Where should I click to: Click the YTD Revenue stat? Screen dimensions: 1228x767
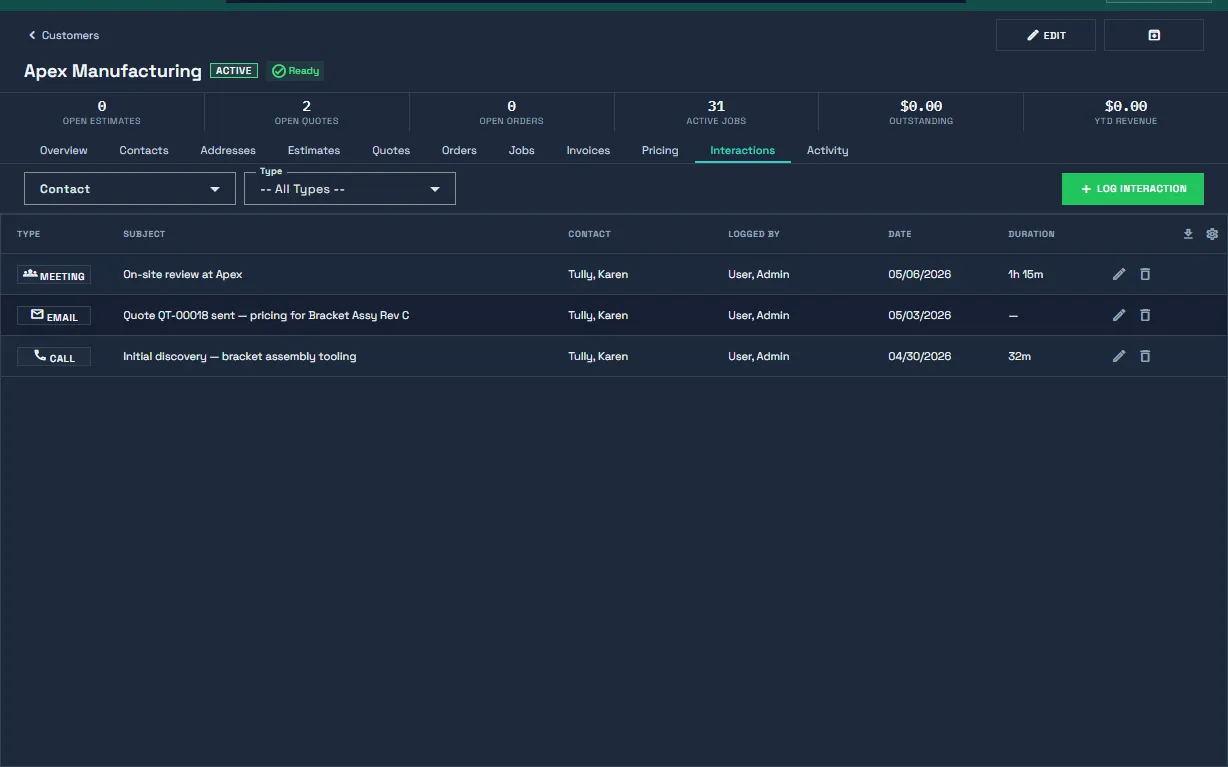[x=1126, y=112]
